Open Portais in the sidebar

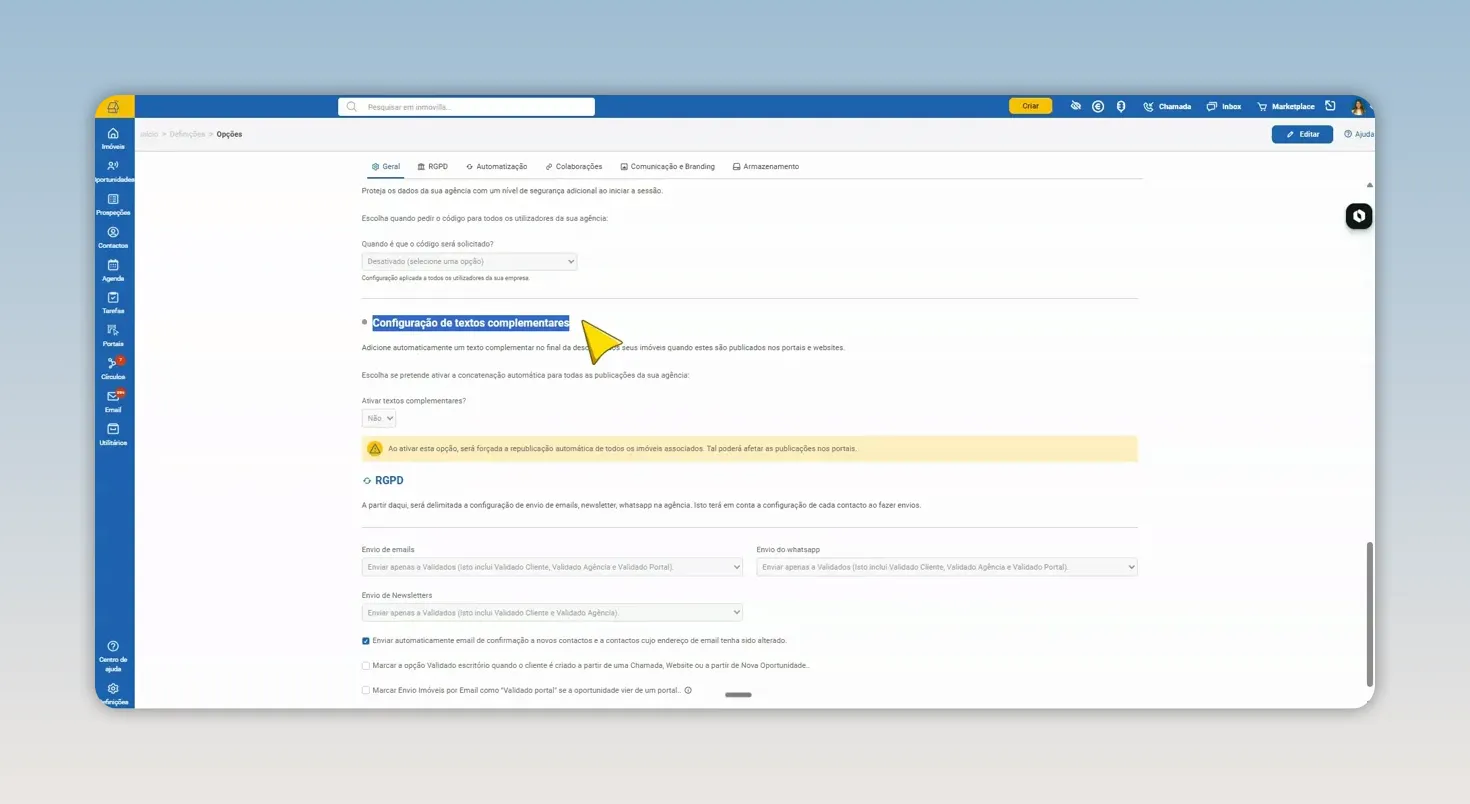coord(113,336)
